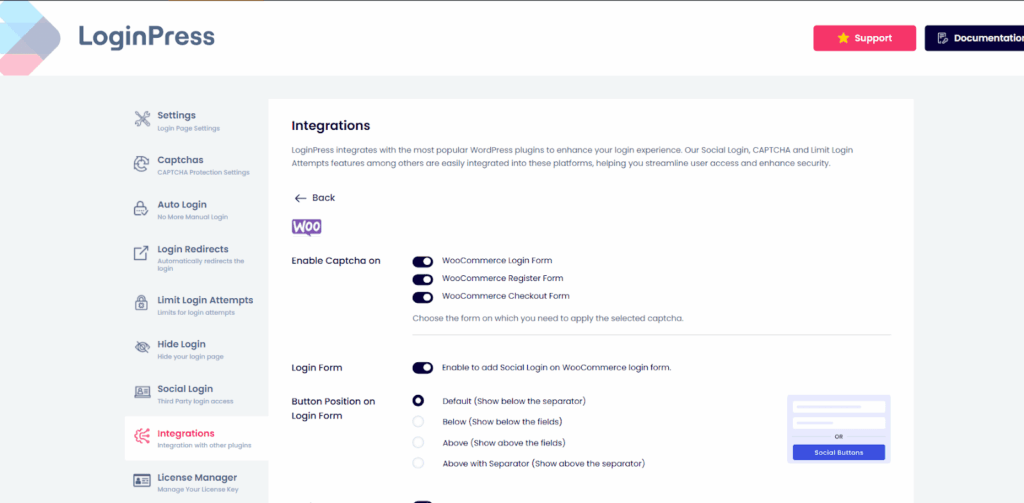The image size is (1024, 503).
Task: Click the Login Redirects arrow icon
Action: pos(142,253)
